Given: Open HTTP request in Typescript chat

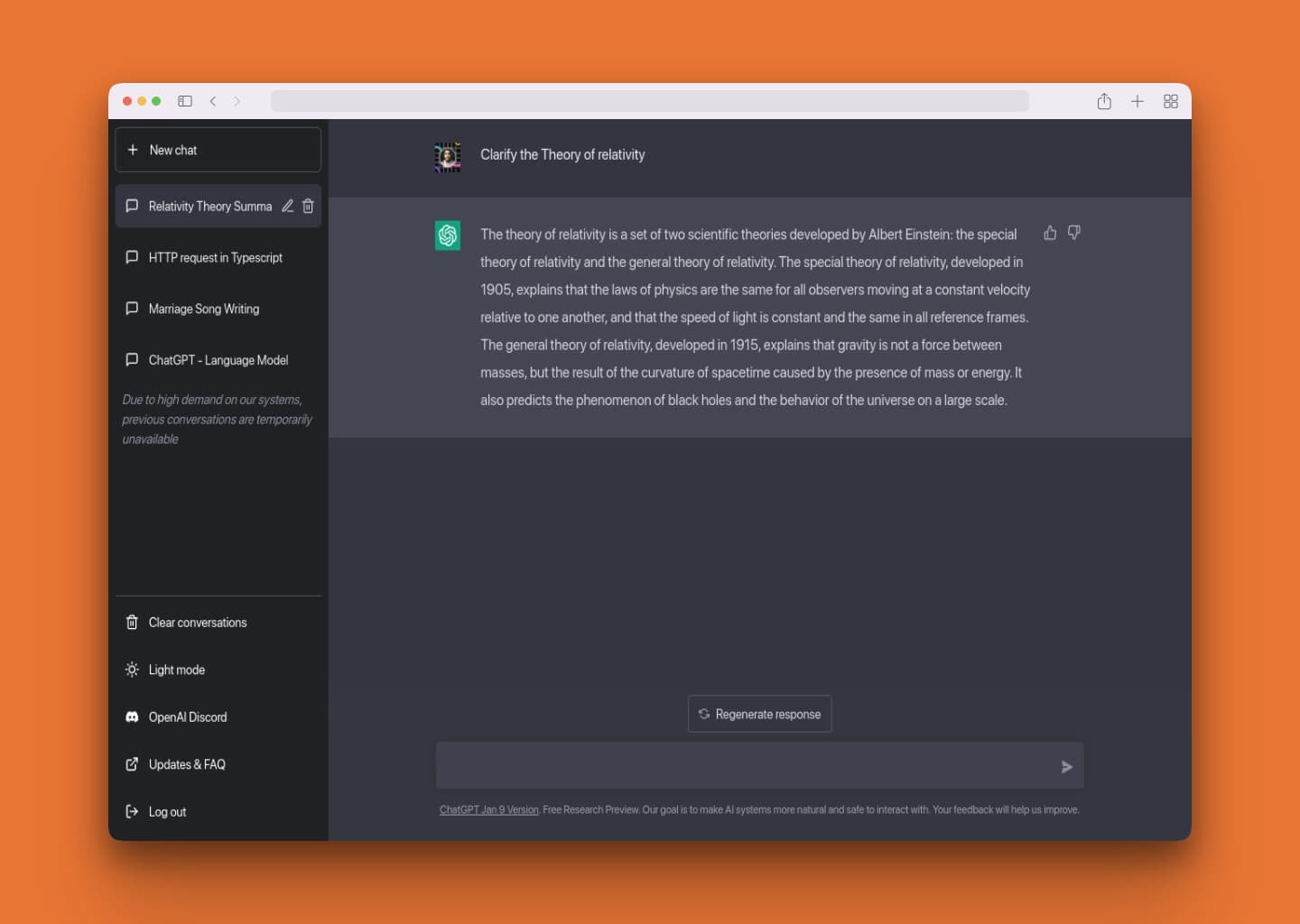Looking at the screenshot, I should [218, 257].
